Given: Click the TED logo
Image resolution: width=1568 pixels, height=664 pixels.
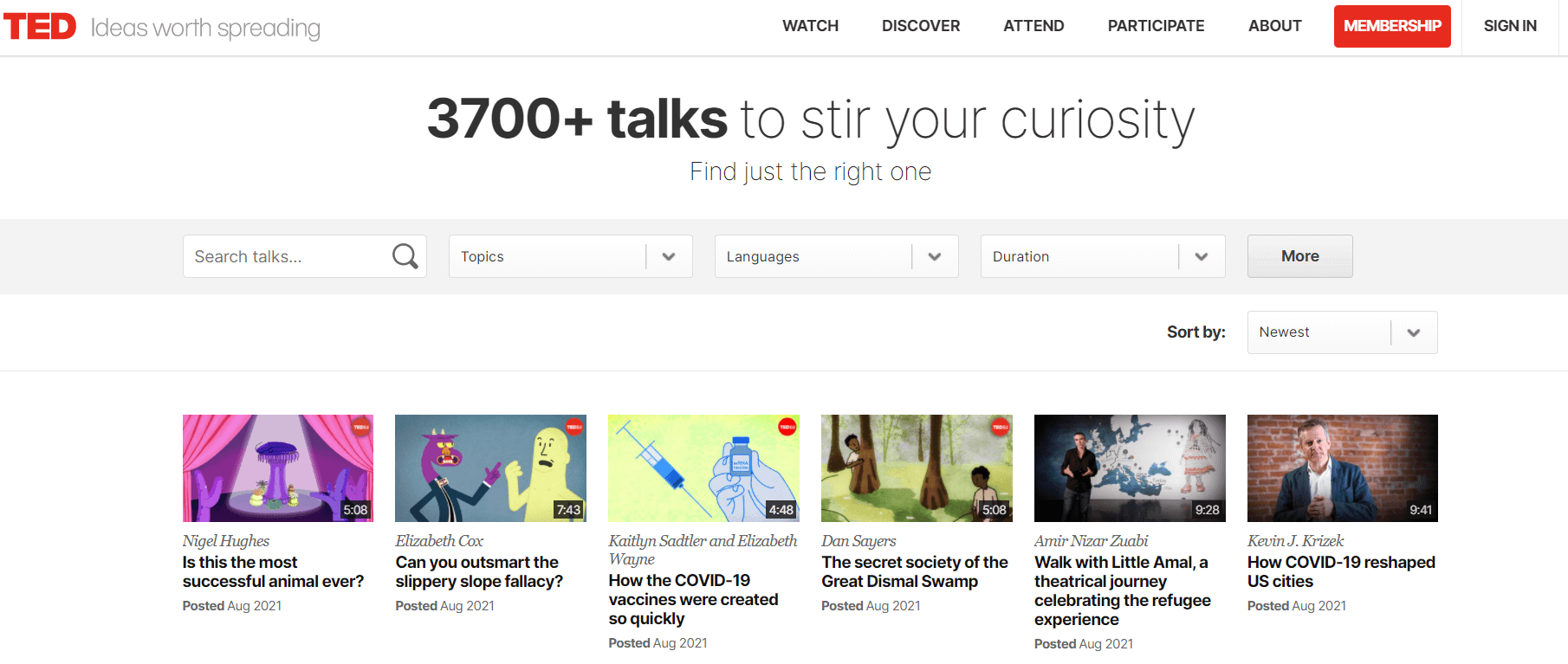Looking at the screenshot, I should [x=40, y=27].
